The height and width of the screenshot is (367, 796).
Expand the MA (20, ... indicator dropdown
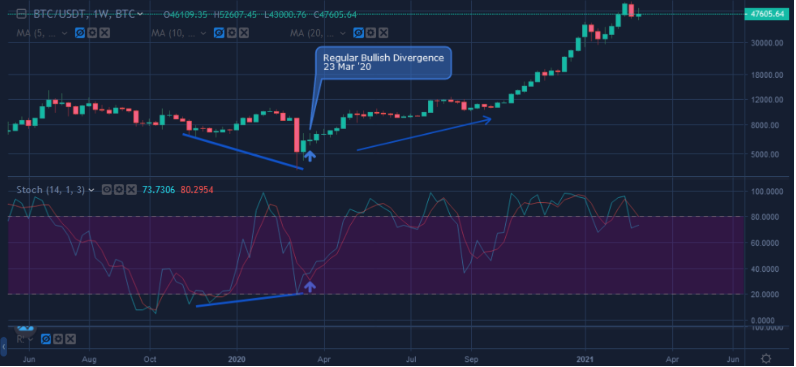(x=343, y=34)
